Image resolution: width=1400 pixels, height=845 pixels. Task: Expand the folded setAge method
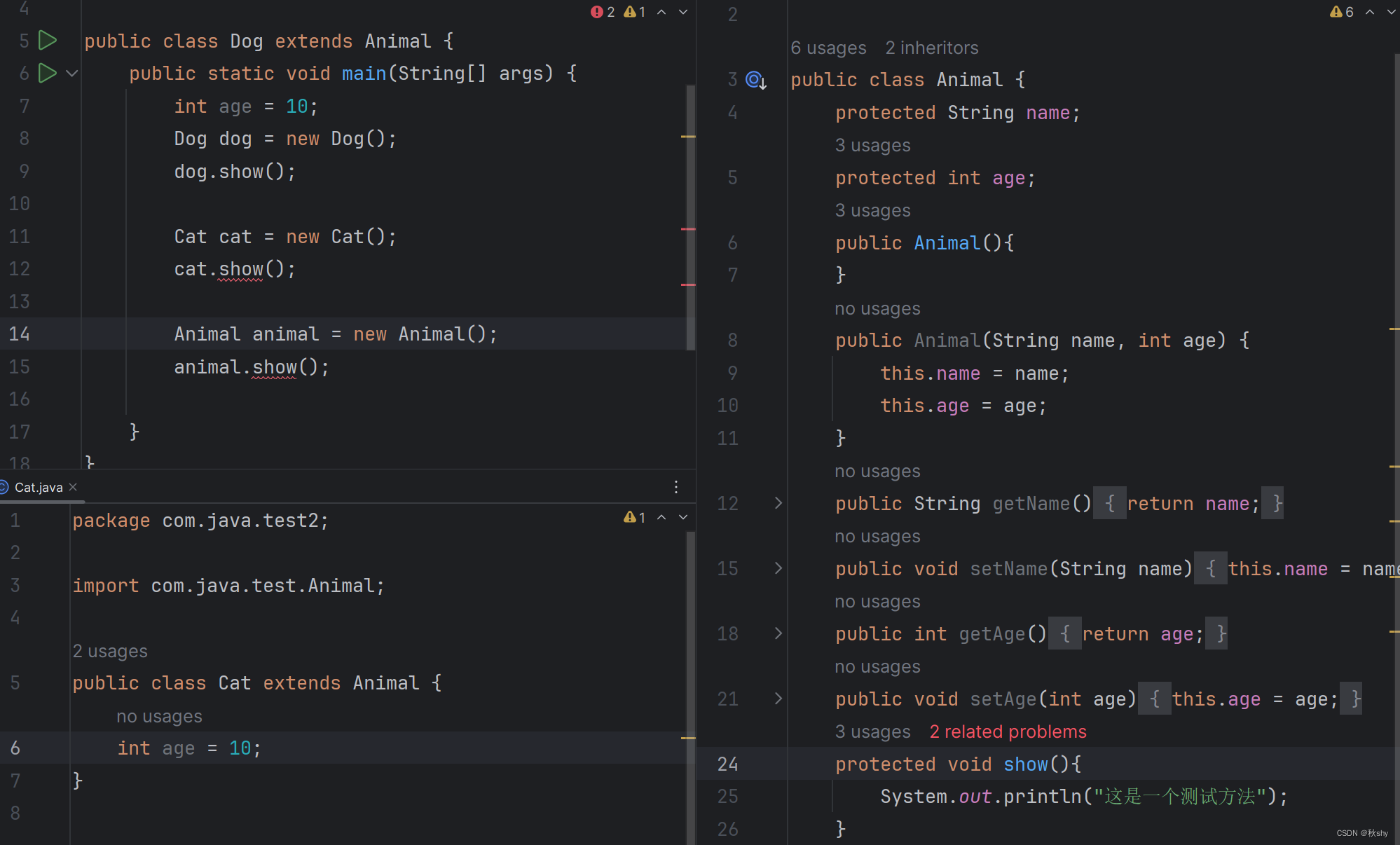click(778, 699)
